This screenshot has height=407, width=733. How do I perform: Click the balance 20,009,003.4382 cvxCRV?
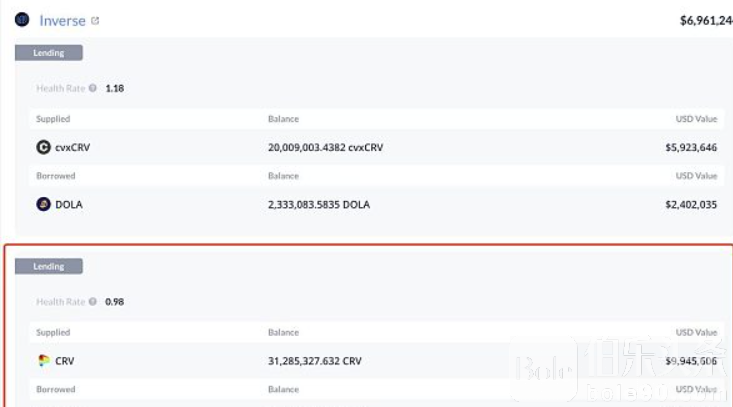[325, 147]
